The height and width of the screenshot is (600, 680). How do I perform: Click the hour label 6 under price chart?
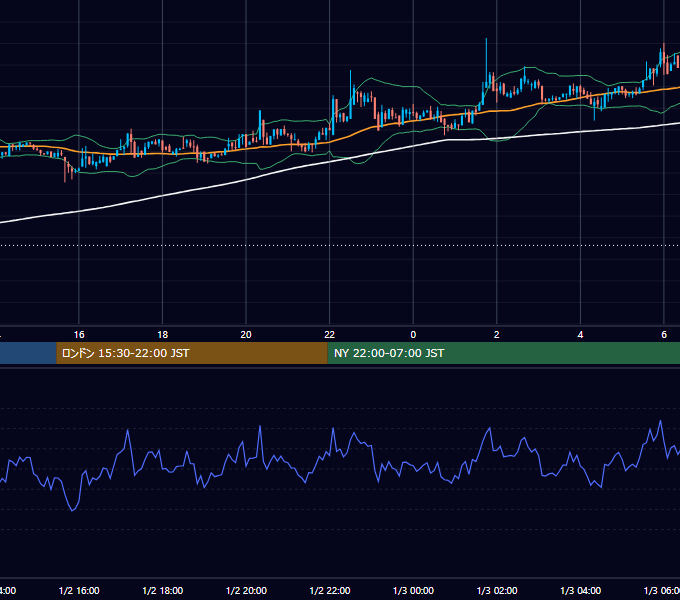pyautogui.click(x=664, y=335)
